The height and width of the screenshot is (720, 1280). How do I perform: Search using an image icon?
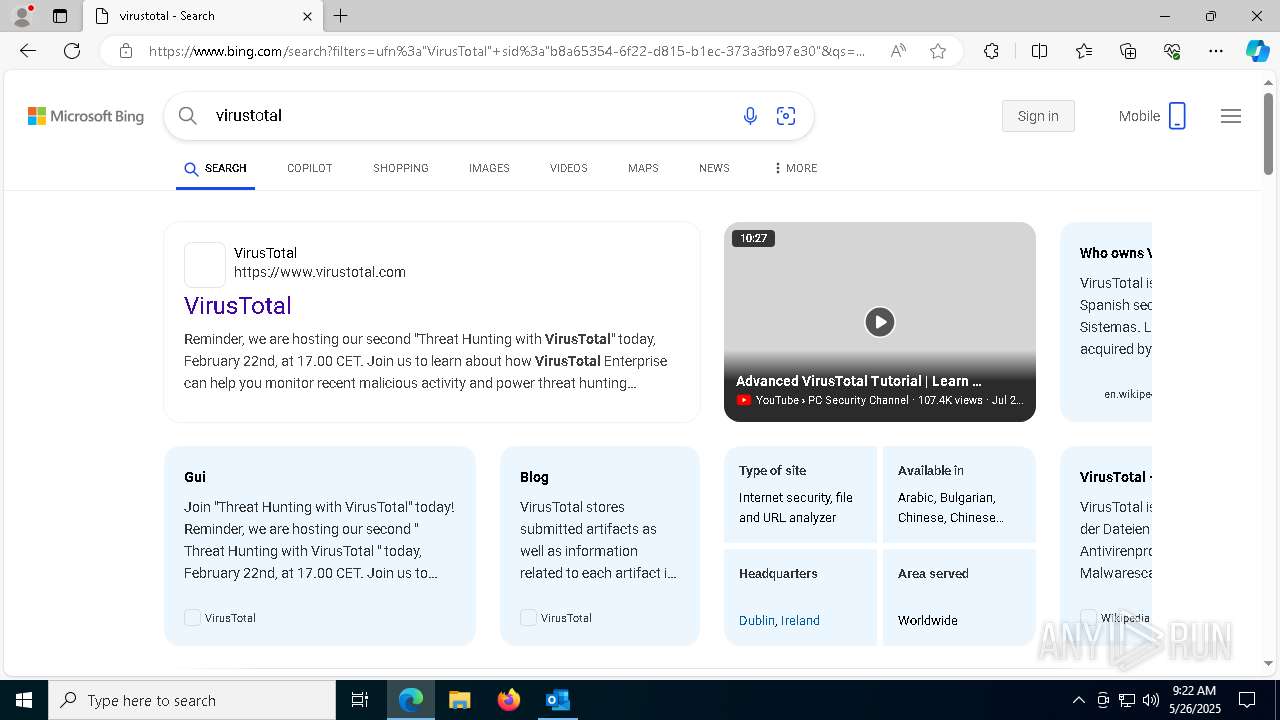pyautogui.click(x=786, y=116)
